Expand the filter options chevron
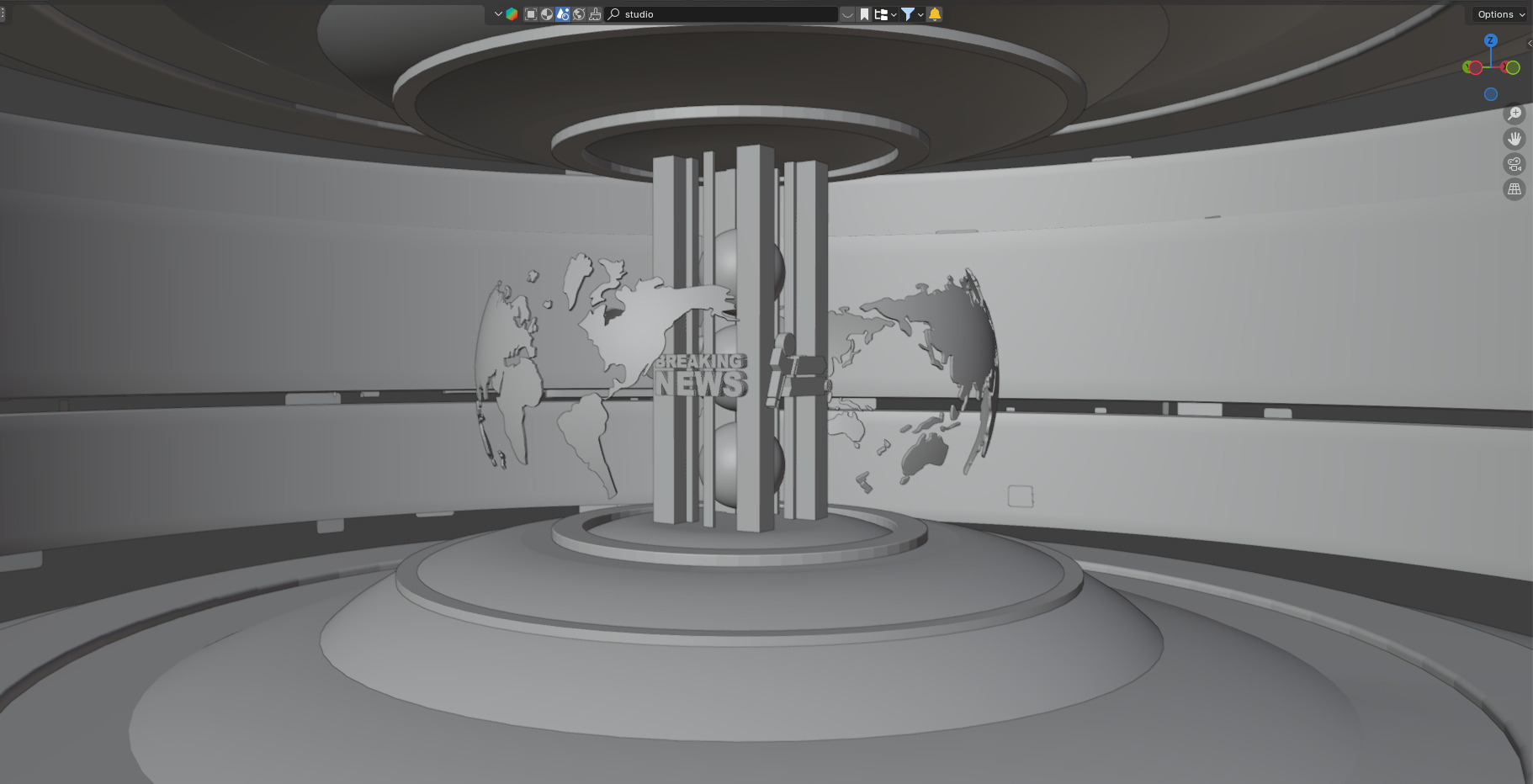The width and height of the screenshot is (1533, 784). pos(920,14)
